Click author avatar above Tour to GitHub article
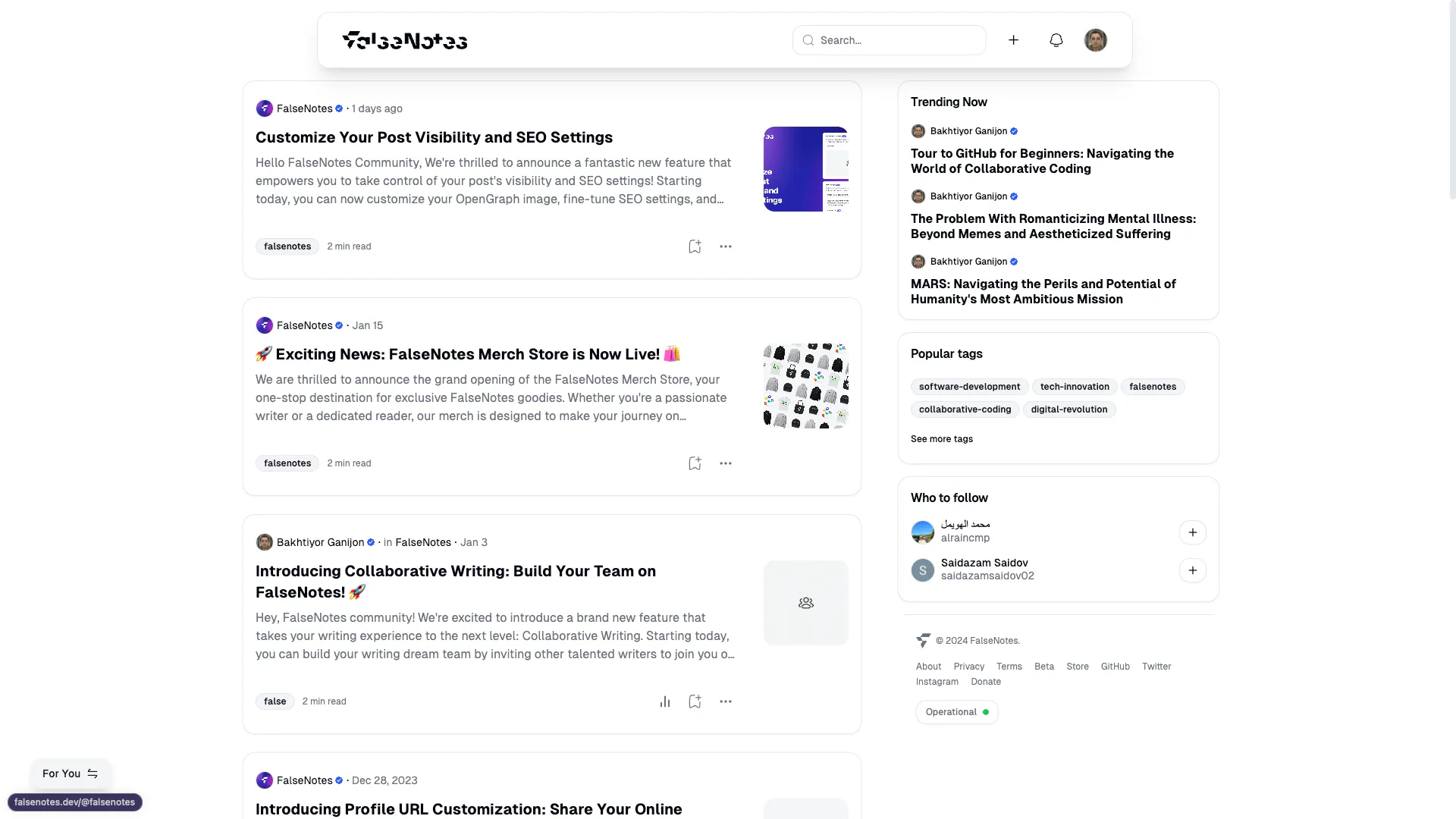Screen dimensions: 1456x819 click(918, 131)
